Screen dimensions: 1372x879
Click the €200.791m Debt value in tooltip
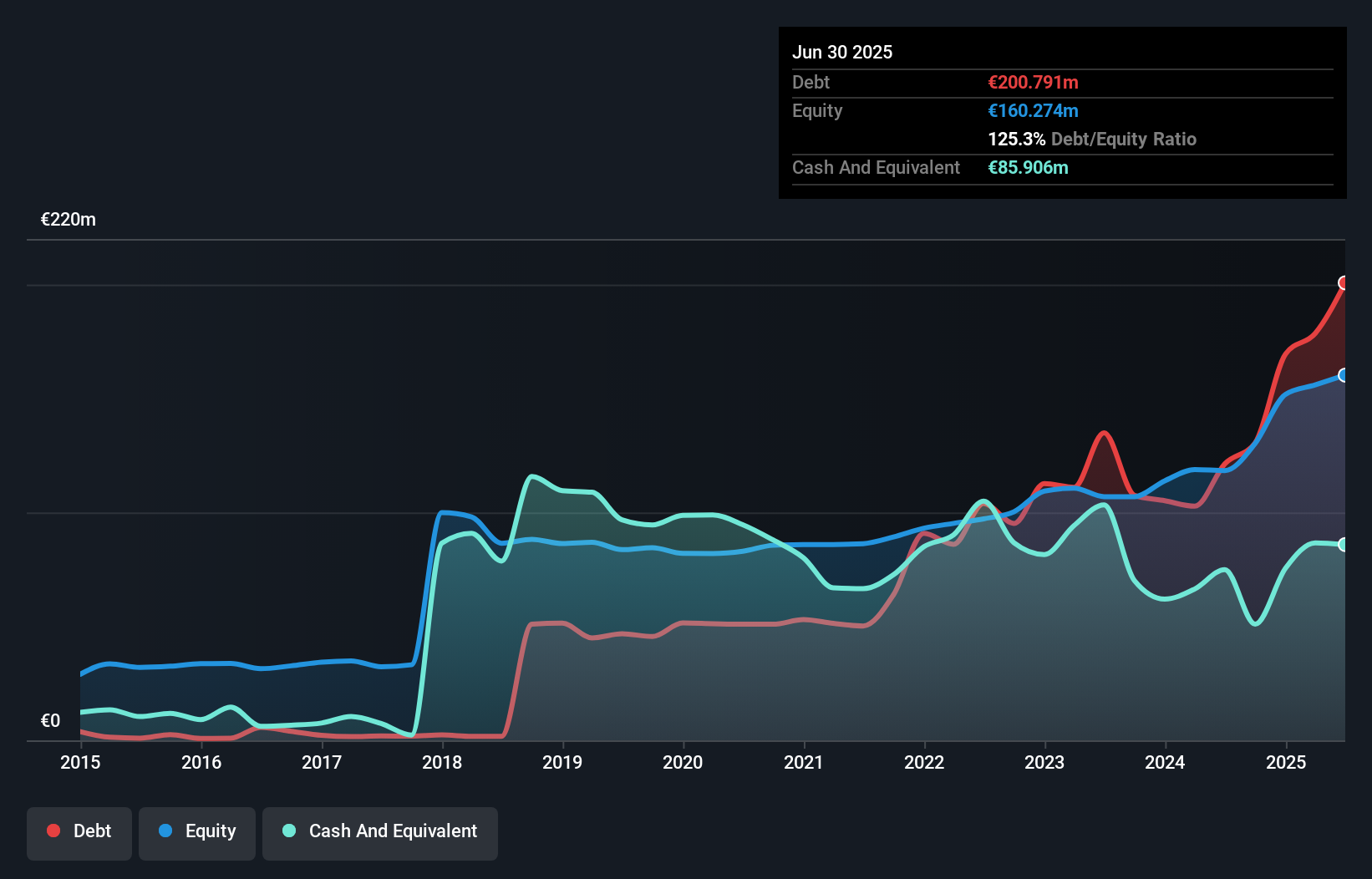(1033, 82)
